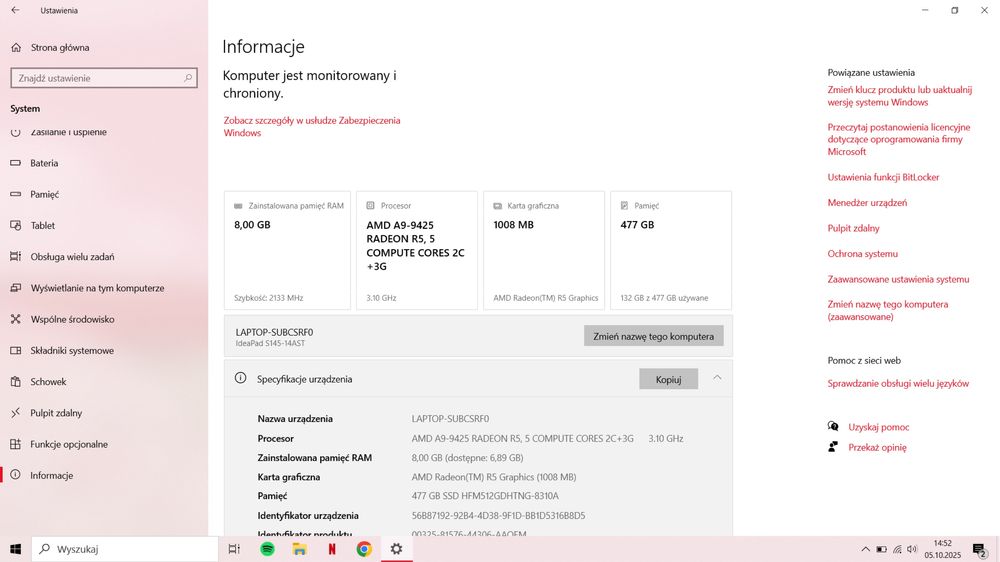The height and width of the screenshot is (562, 1000).
Task: Click the Tablet icon in the sidebar
Action: coord(16,226)
